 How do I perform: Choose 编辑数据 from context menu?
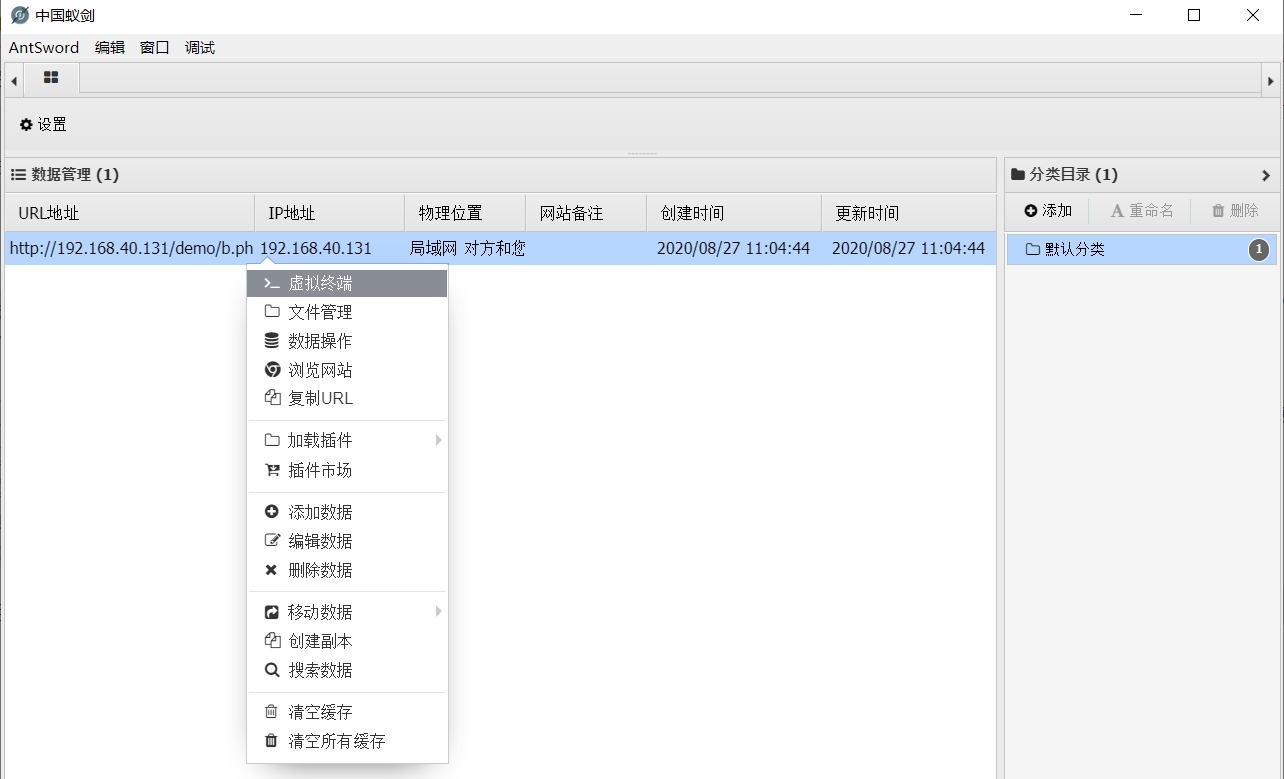coord(347,542)
